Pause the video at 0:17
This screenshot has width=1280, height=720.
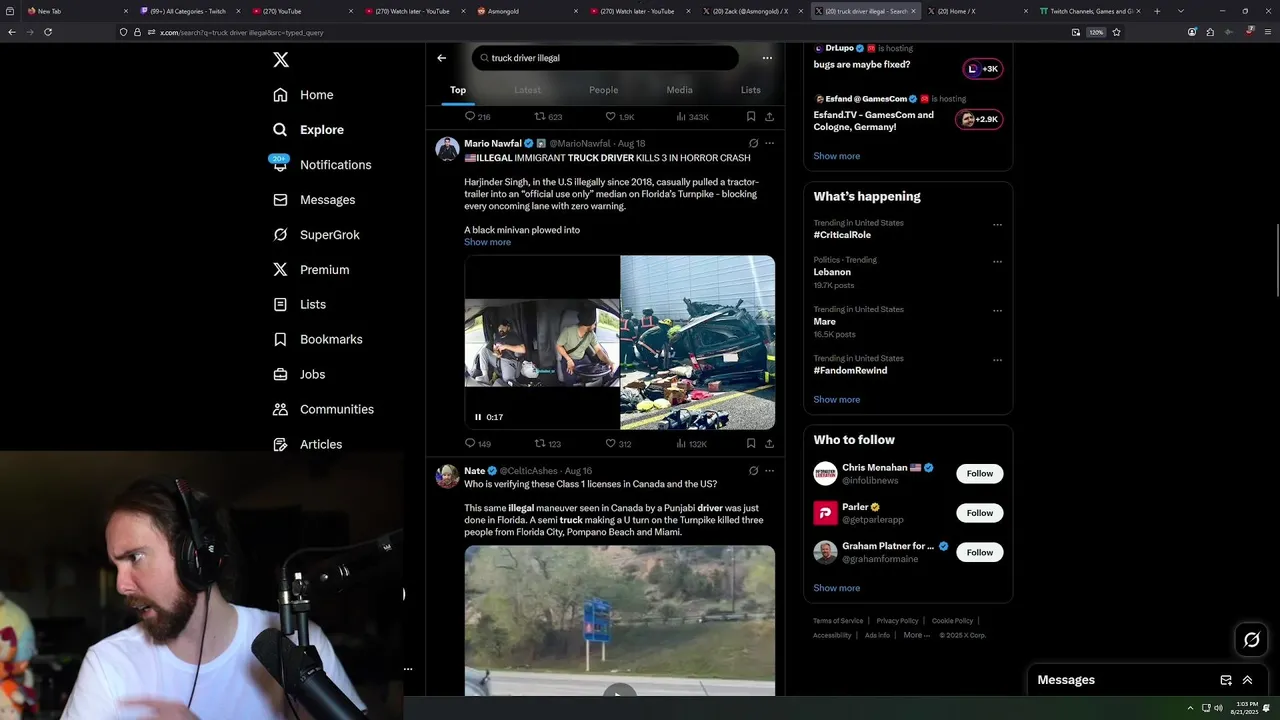478,417
